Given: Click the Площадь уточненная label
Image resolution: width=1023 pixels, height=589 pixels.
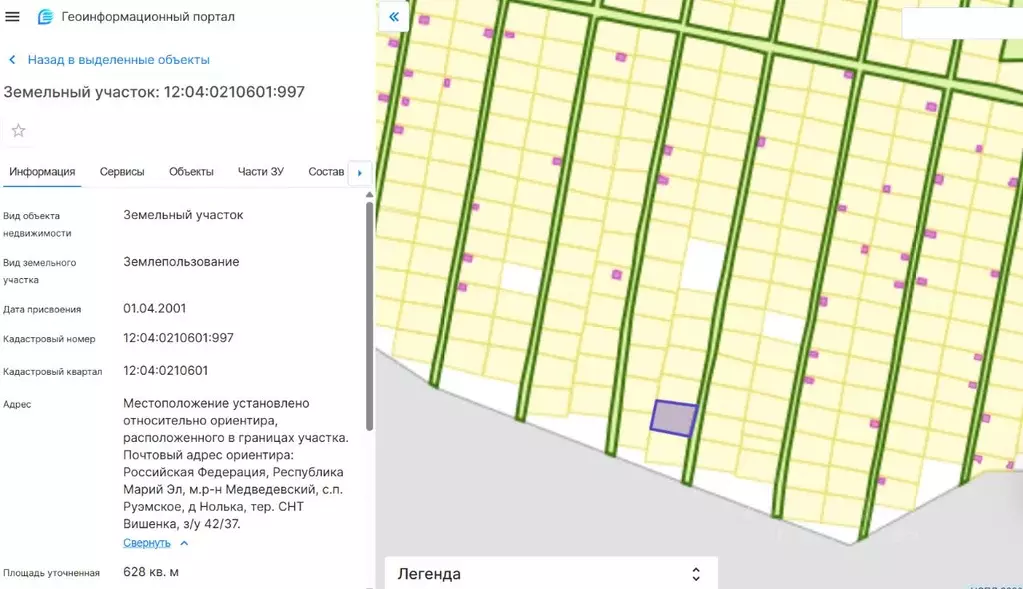Looking at the screenshot, I should click(x=51, y=573).
